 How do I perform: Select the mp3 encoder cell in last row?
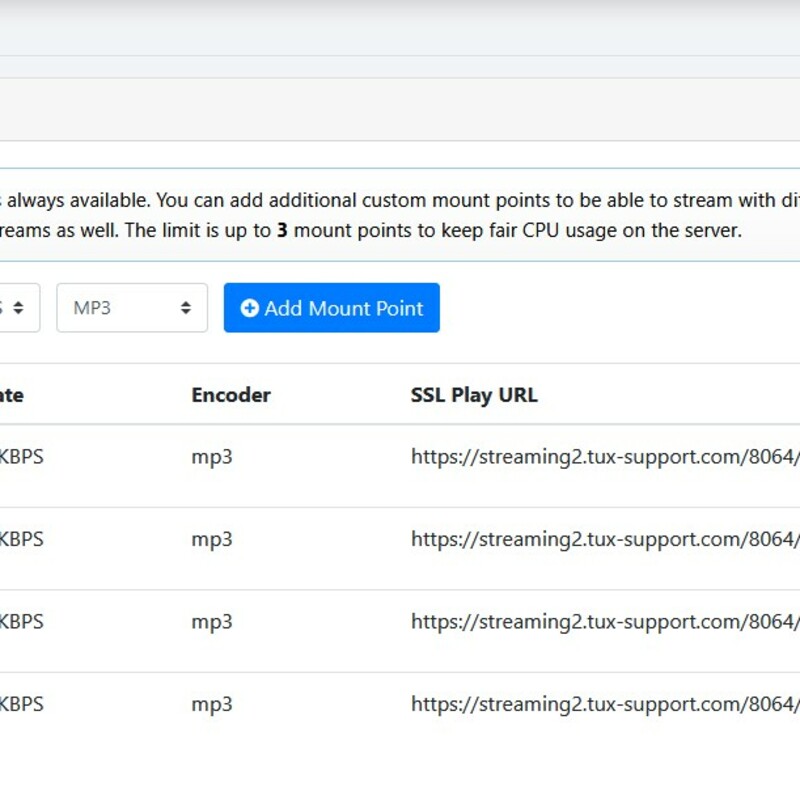coord(212,704)
